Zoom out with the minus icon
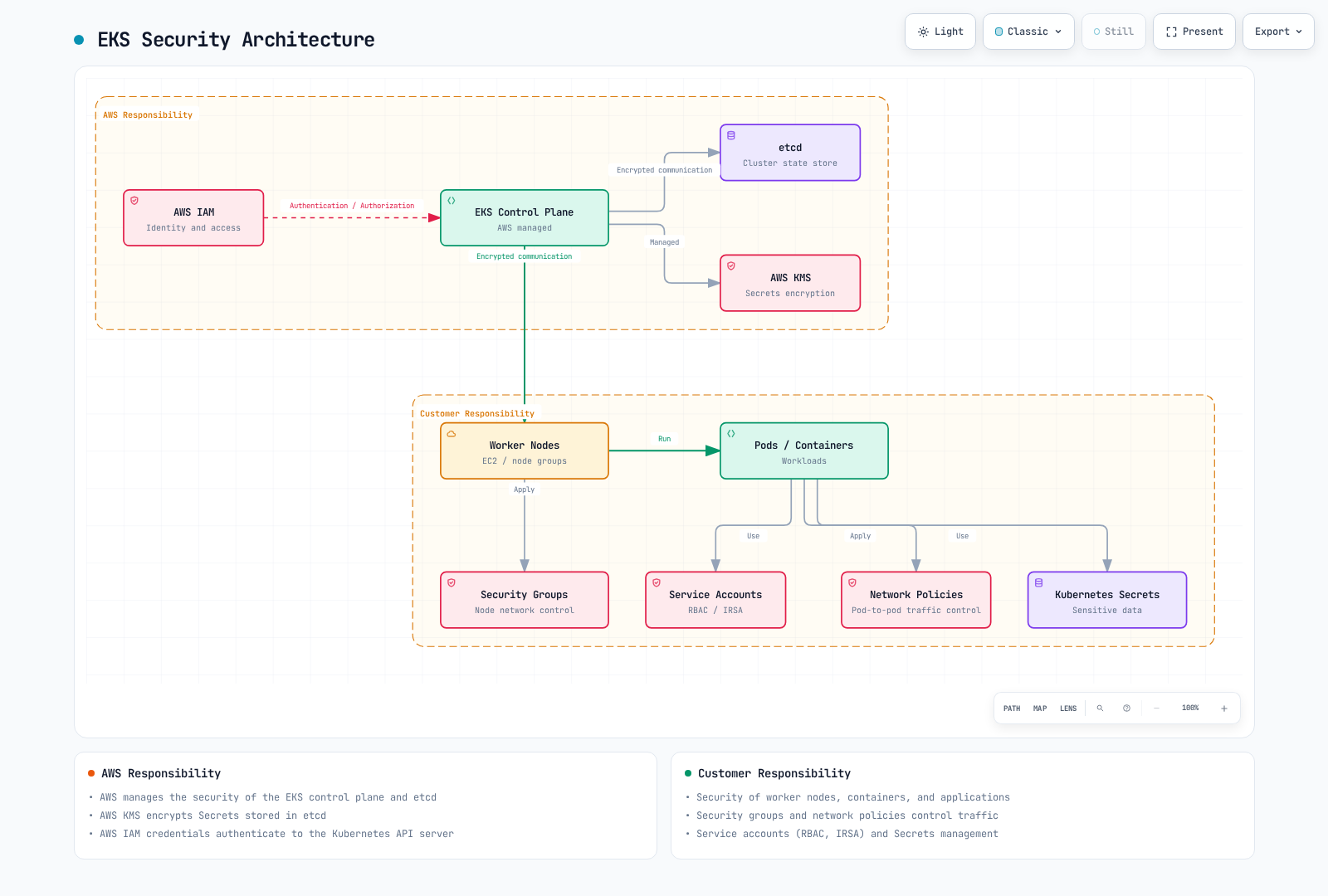 click(1156, 709)
